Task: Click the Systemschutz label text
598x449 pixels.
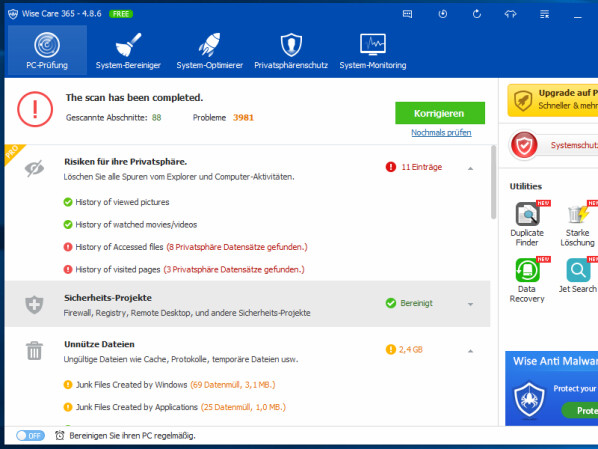Action: tap(574, 145)
